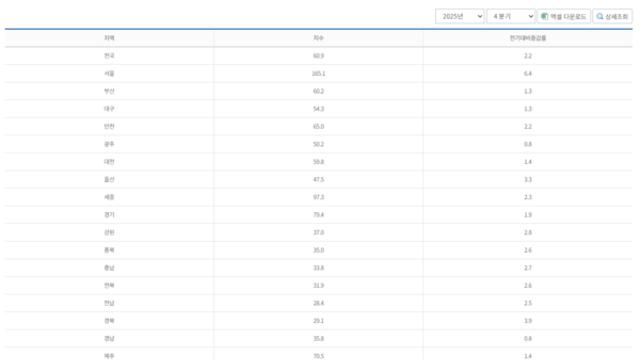Select the 광주 region cell
This screenshot has width=640, height=360.
(109, 144)
